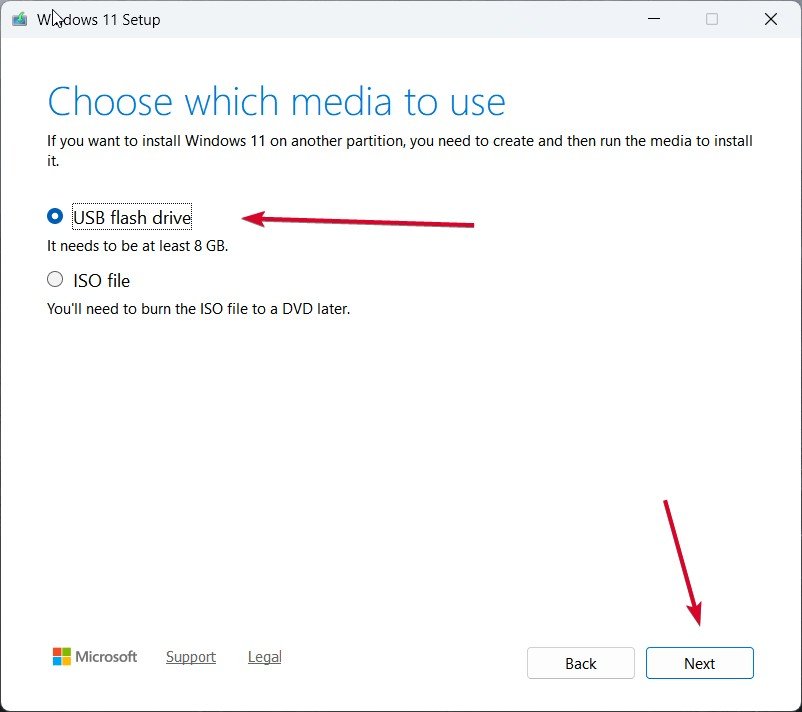Click the maximize button

[x=712, y=19]
